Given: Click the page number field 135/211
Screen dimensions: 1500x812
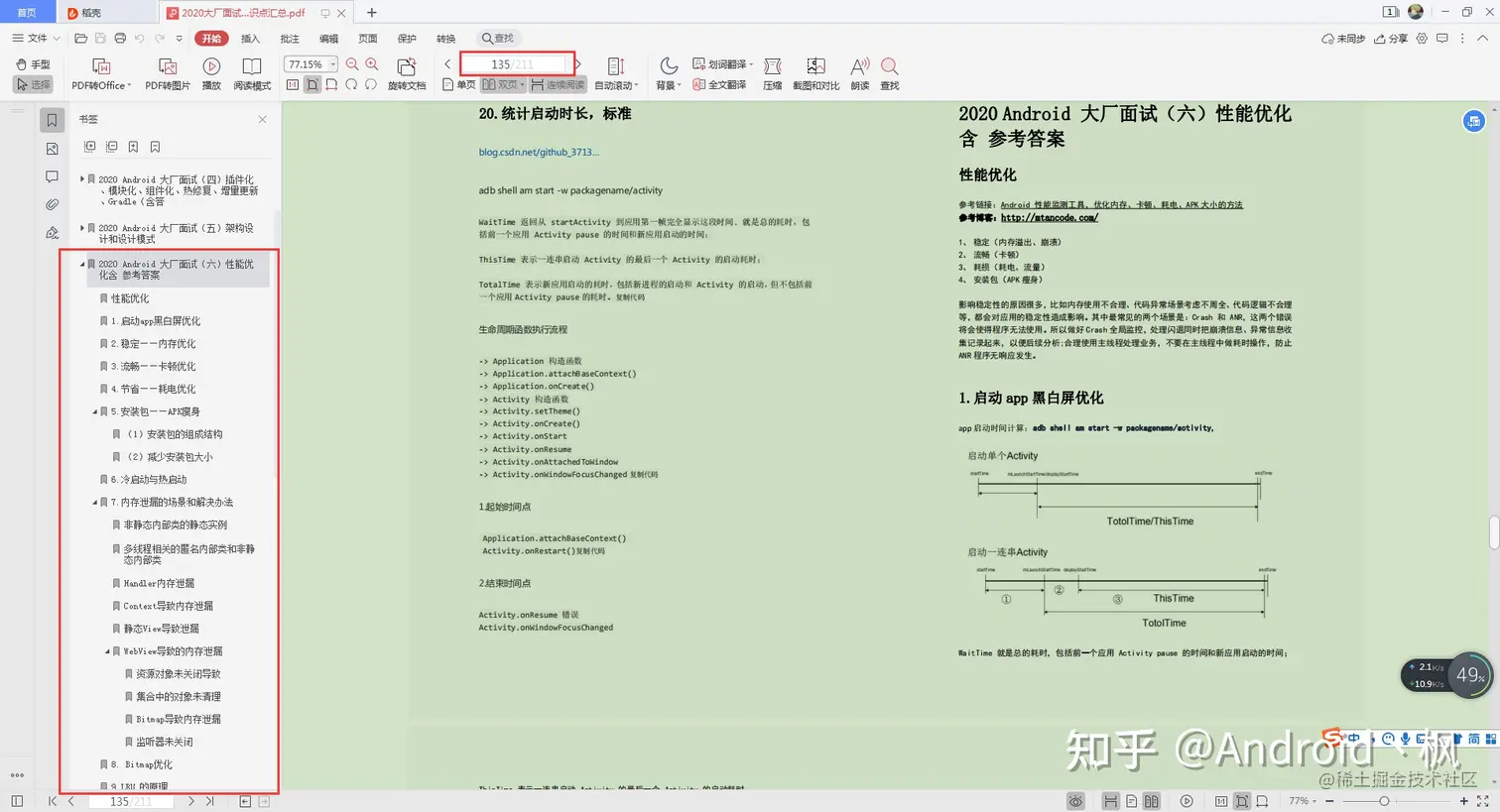Looking at the screenshot, I should coord(512,64).
